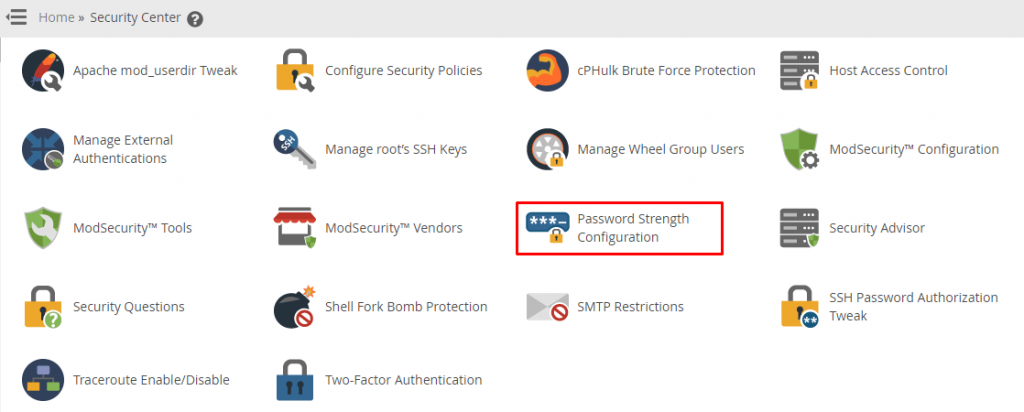Screen dimensions: 1024x412
Task: Open the Security Questions padlock icon
Action: (x=43, y=307)
